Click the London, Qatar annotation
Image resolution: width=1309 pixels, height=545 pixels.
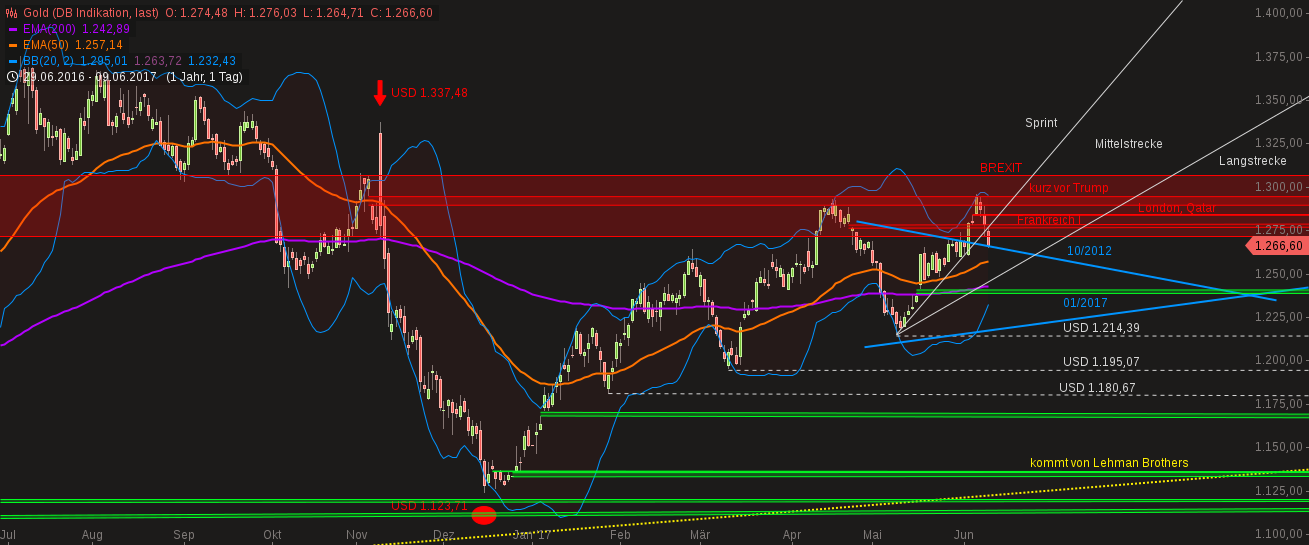coord(1177,208)
